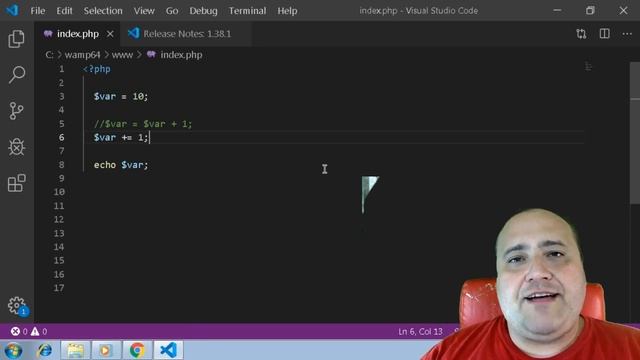Open Internet Explorer from the taskbar
This screenshot has height=360, width=640.
click(x=44, y=350)
